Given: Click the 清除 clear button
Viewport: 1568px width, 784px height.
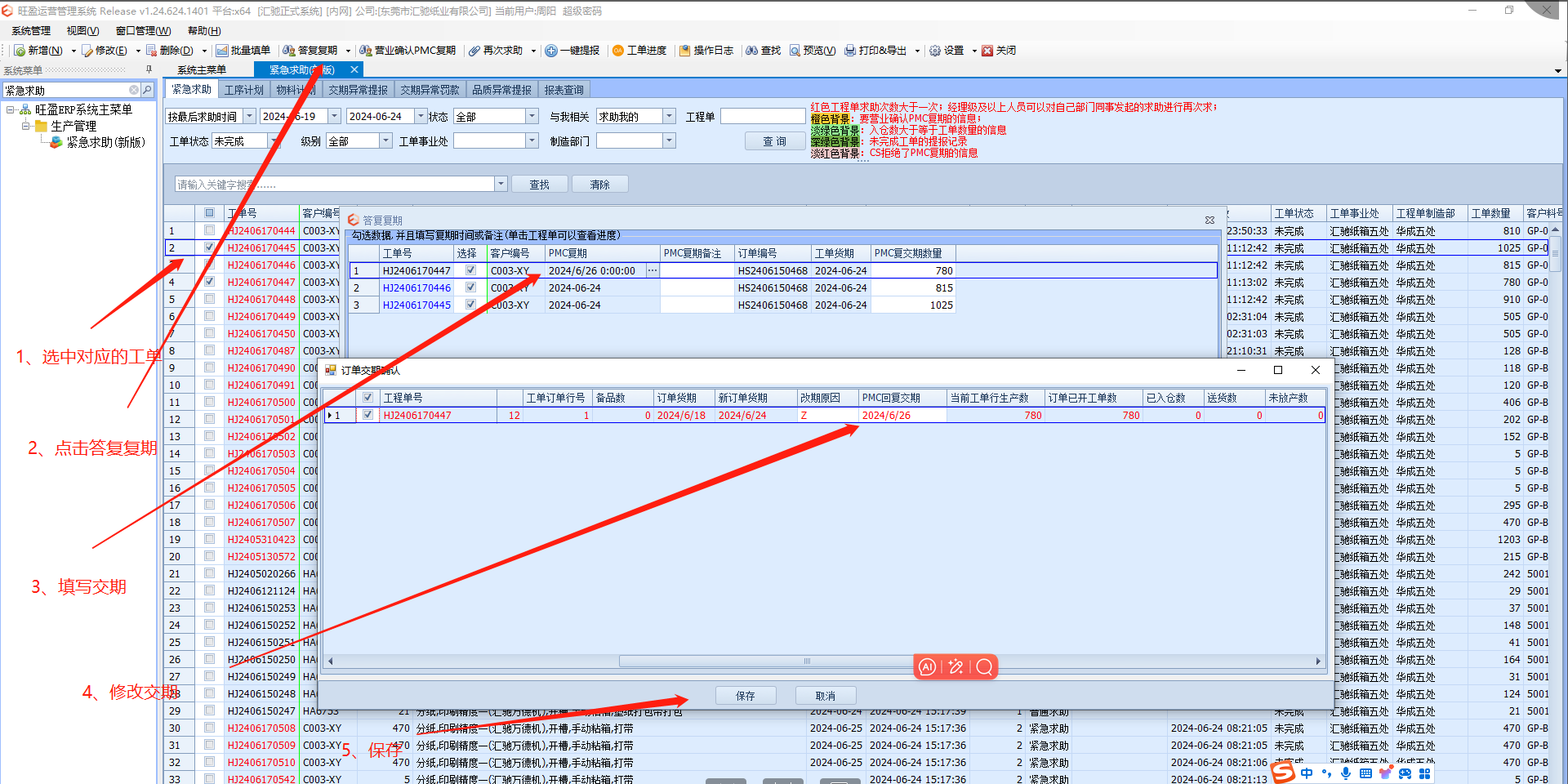Looking at the screenshot, I should tap(599, 185).
